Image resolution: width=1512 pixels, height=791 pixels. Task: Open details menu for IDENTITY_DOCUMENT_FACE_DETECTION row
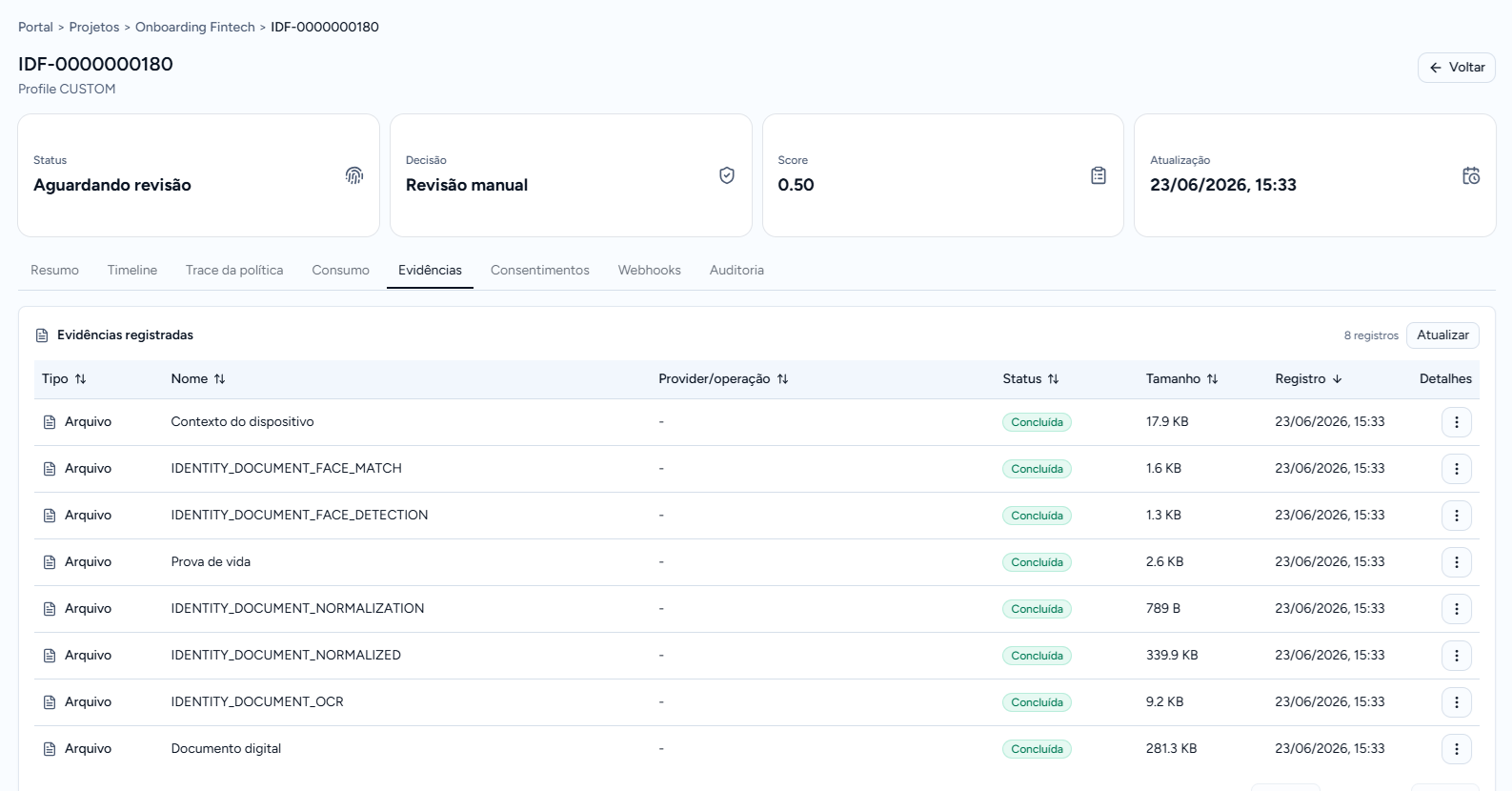click(1456, 516)
